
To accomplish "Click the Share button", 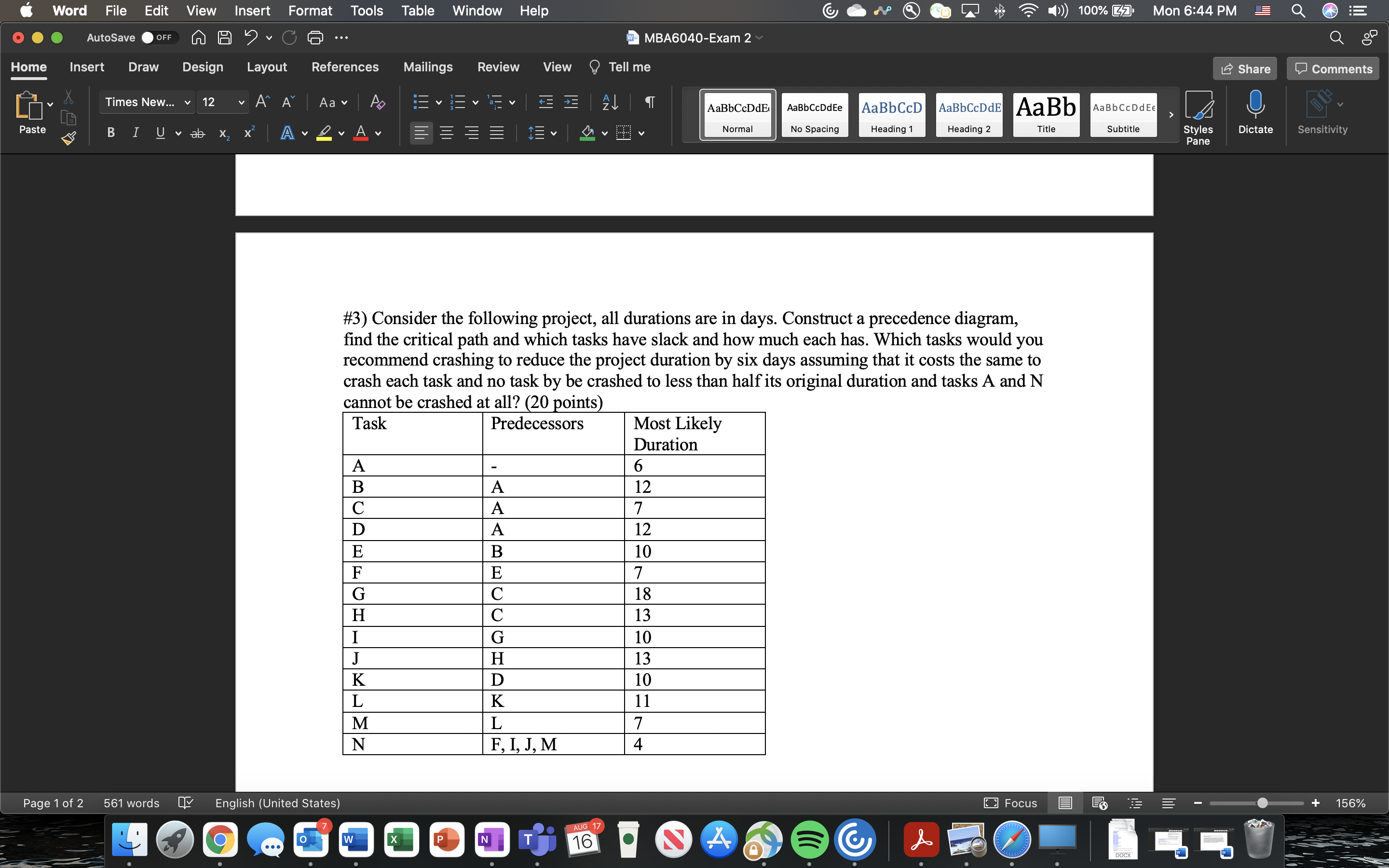I will click(1245, 68).
